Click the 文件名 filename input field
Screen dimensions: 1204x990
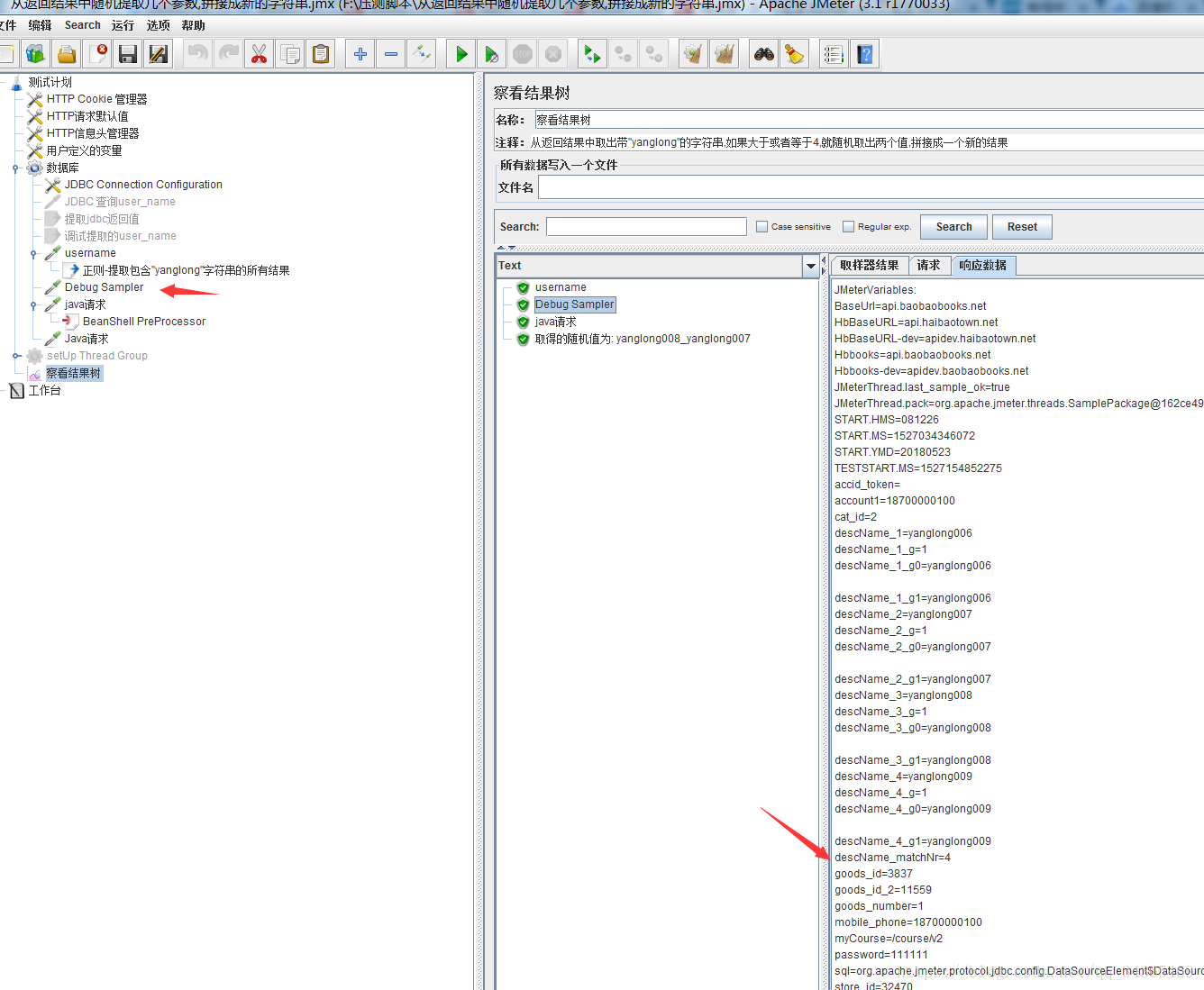coord(871,187)
